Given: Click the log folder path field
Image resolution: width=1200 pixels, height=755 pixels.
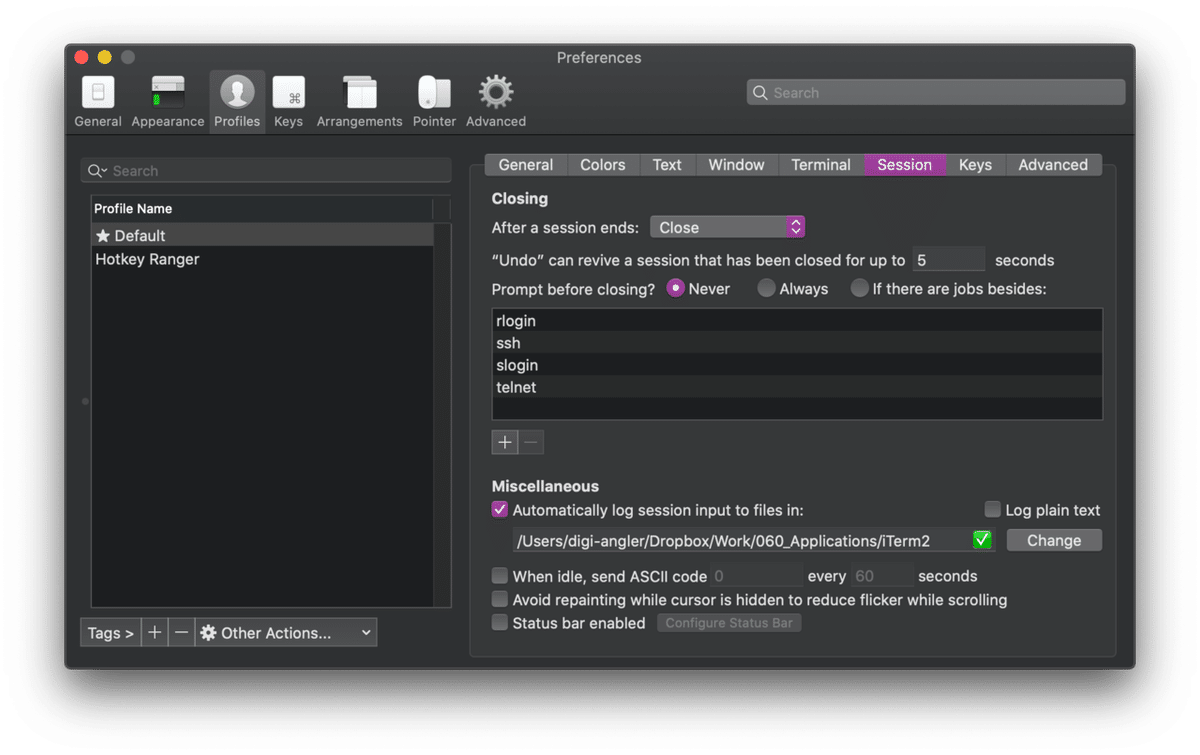Looking at the screenshot, I should point(754,540).
